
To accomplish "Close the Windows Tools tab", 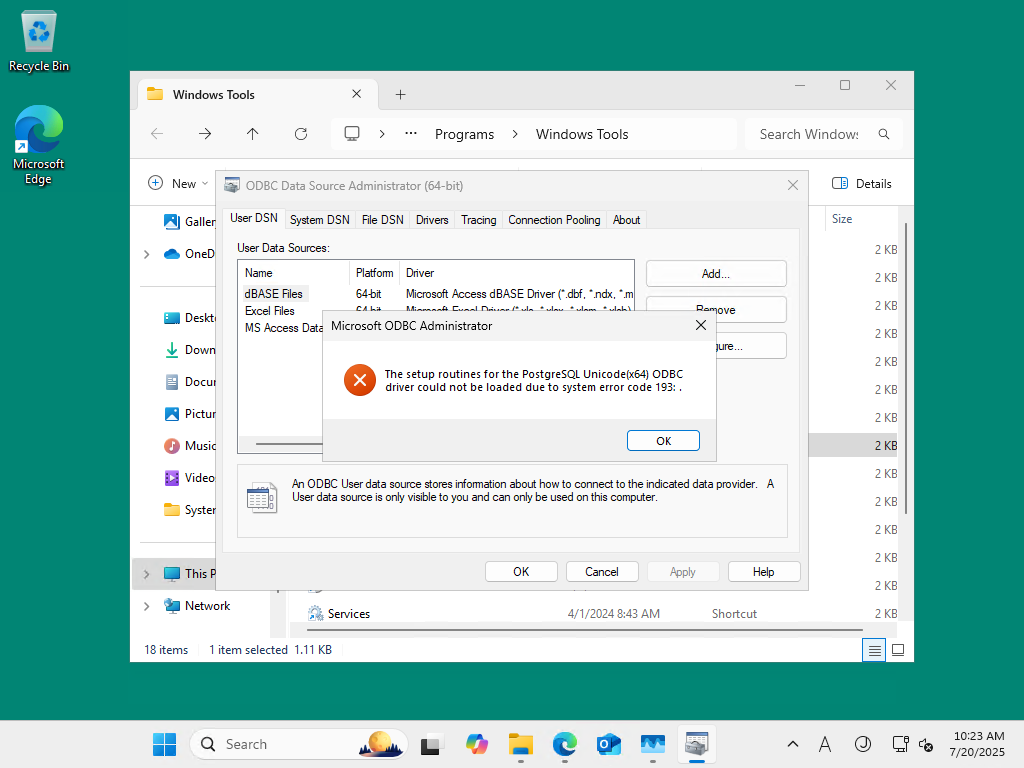I will [357, 94].
